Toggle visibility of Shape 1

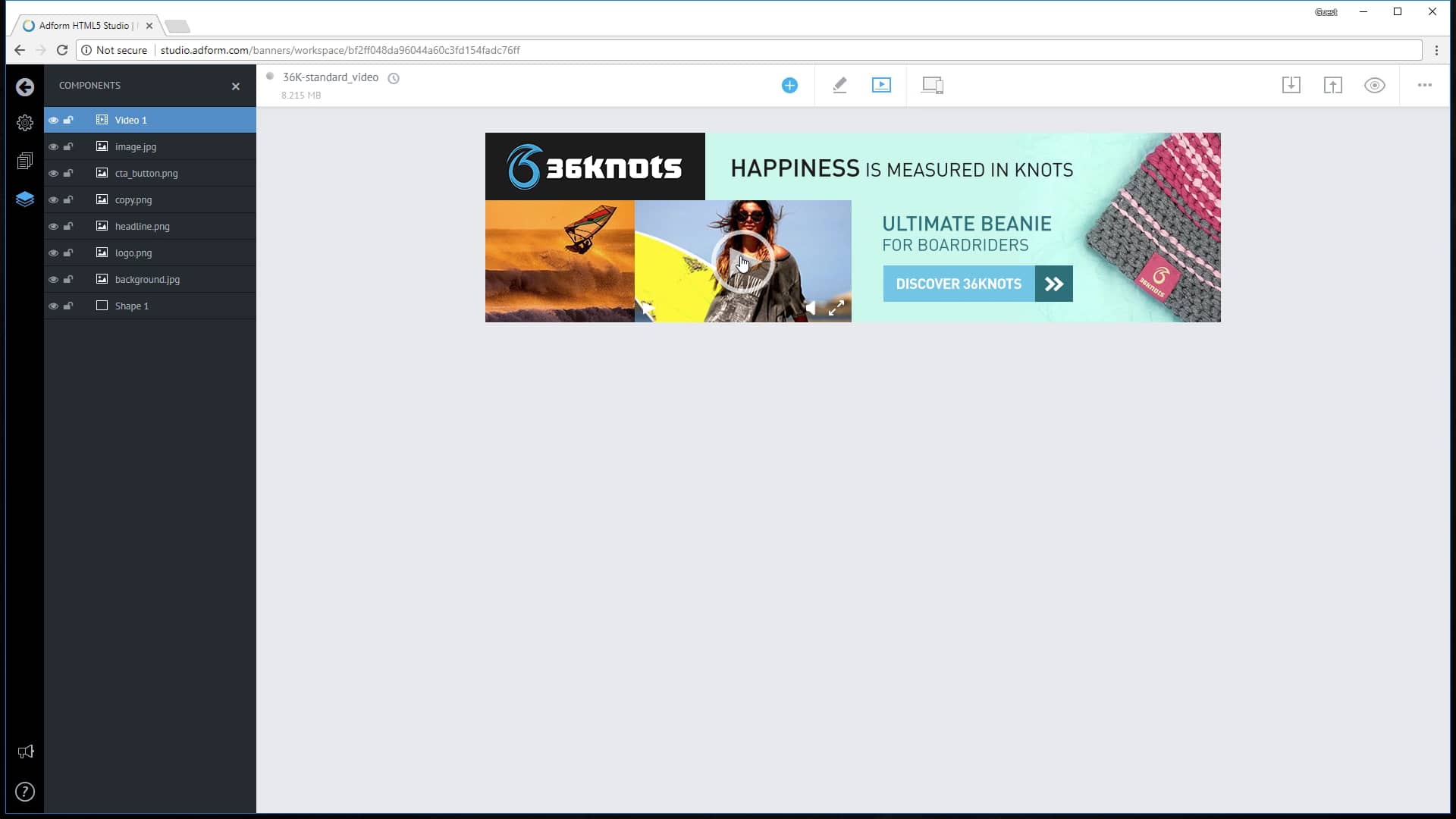point(53,306)
